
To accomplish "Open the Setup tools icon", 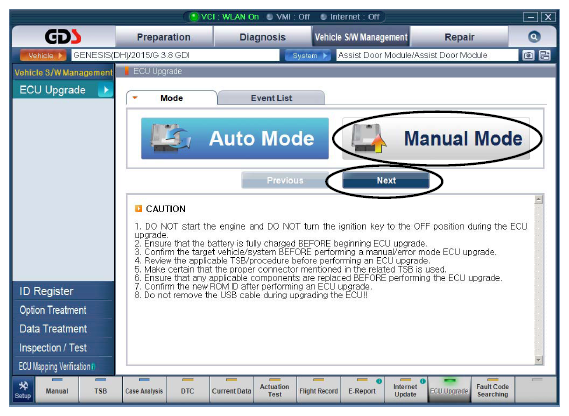I will pyautogui.click(x=23, y=390).
